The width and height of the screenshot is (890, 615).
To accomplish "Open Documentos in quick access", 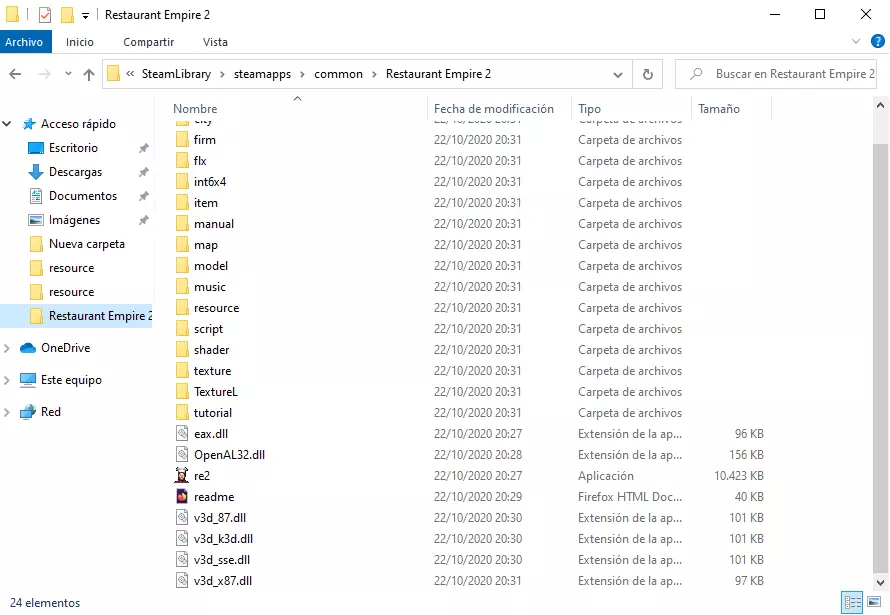I will 83,196.
